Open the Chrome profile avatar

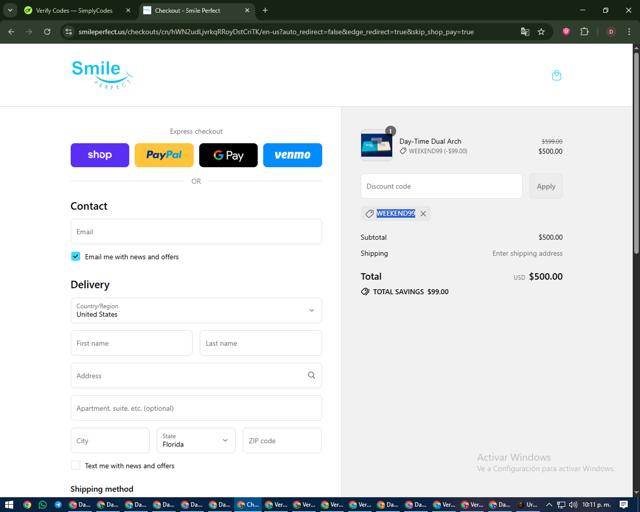coord(611,32)
